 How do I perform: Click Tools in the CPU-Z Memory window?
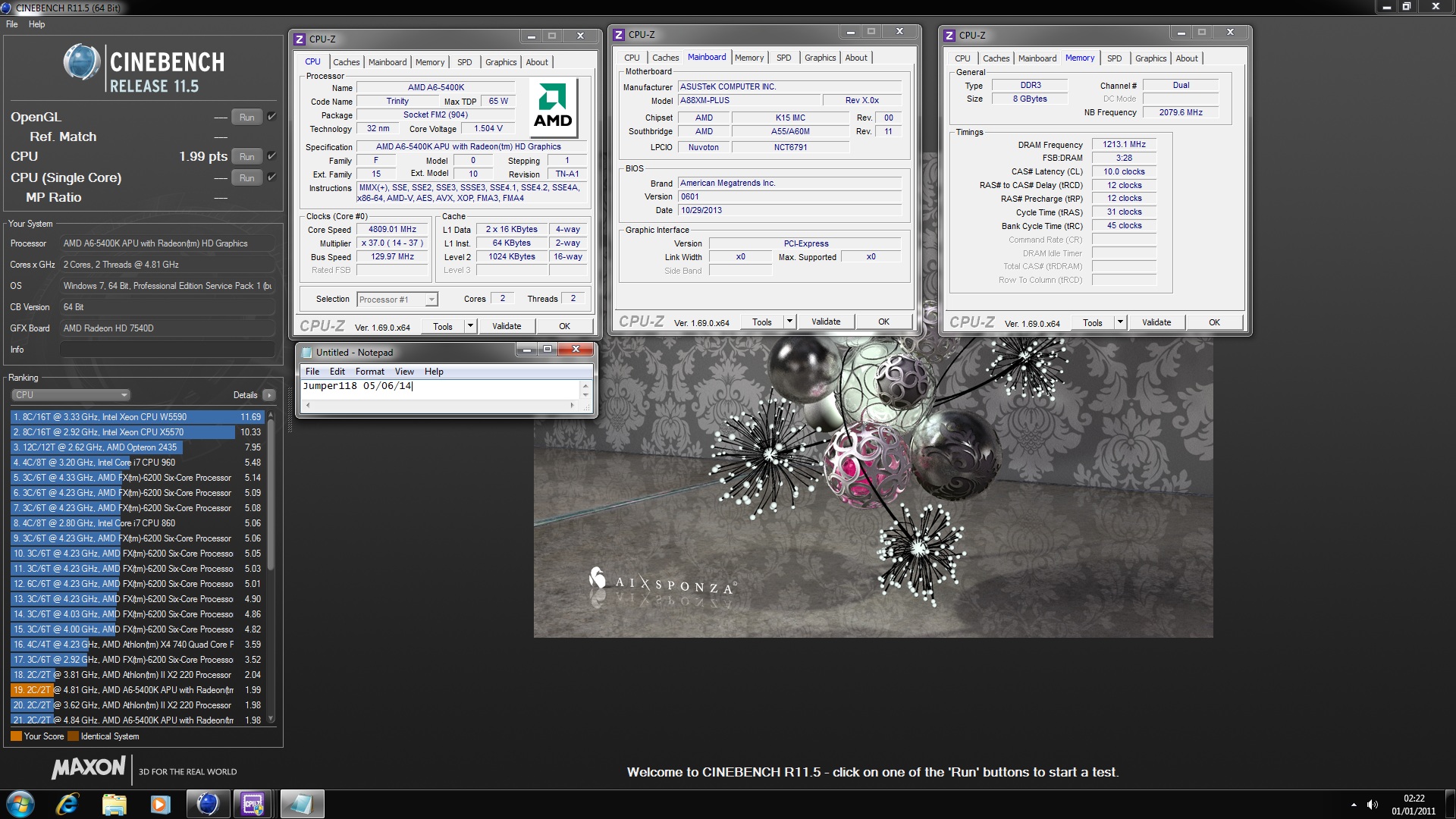tap(1093, 322)
